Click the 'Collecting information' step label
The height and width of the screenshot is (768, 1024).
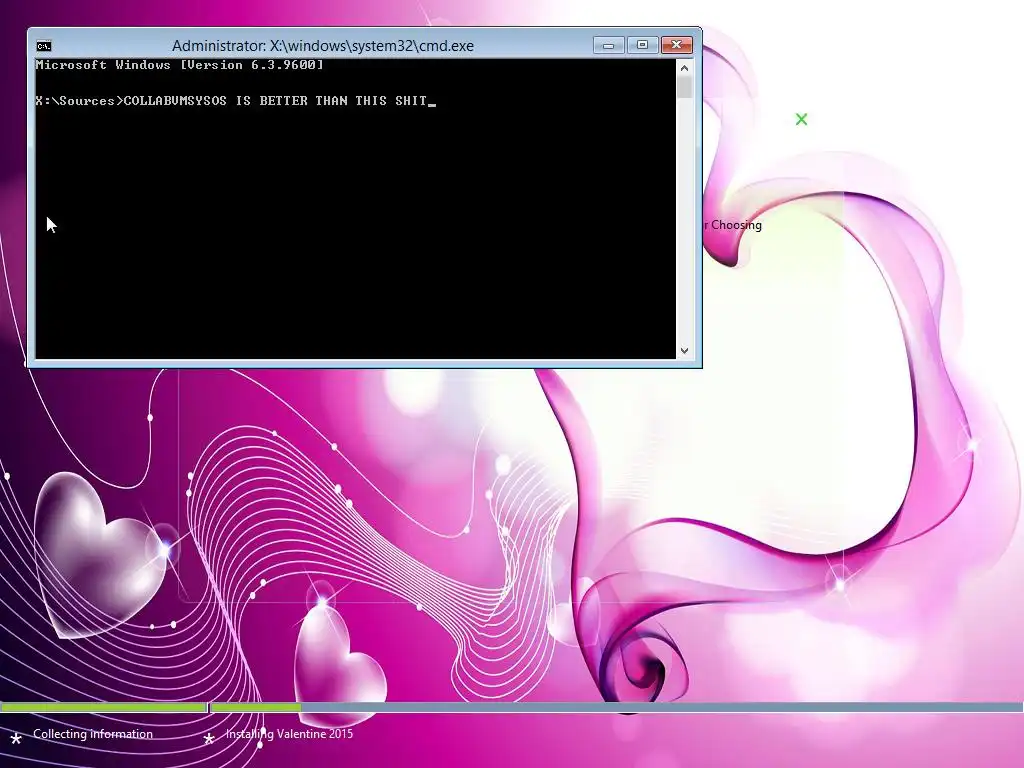[x=93, y=734]
